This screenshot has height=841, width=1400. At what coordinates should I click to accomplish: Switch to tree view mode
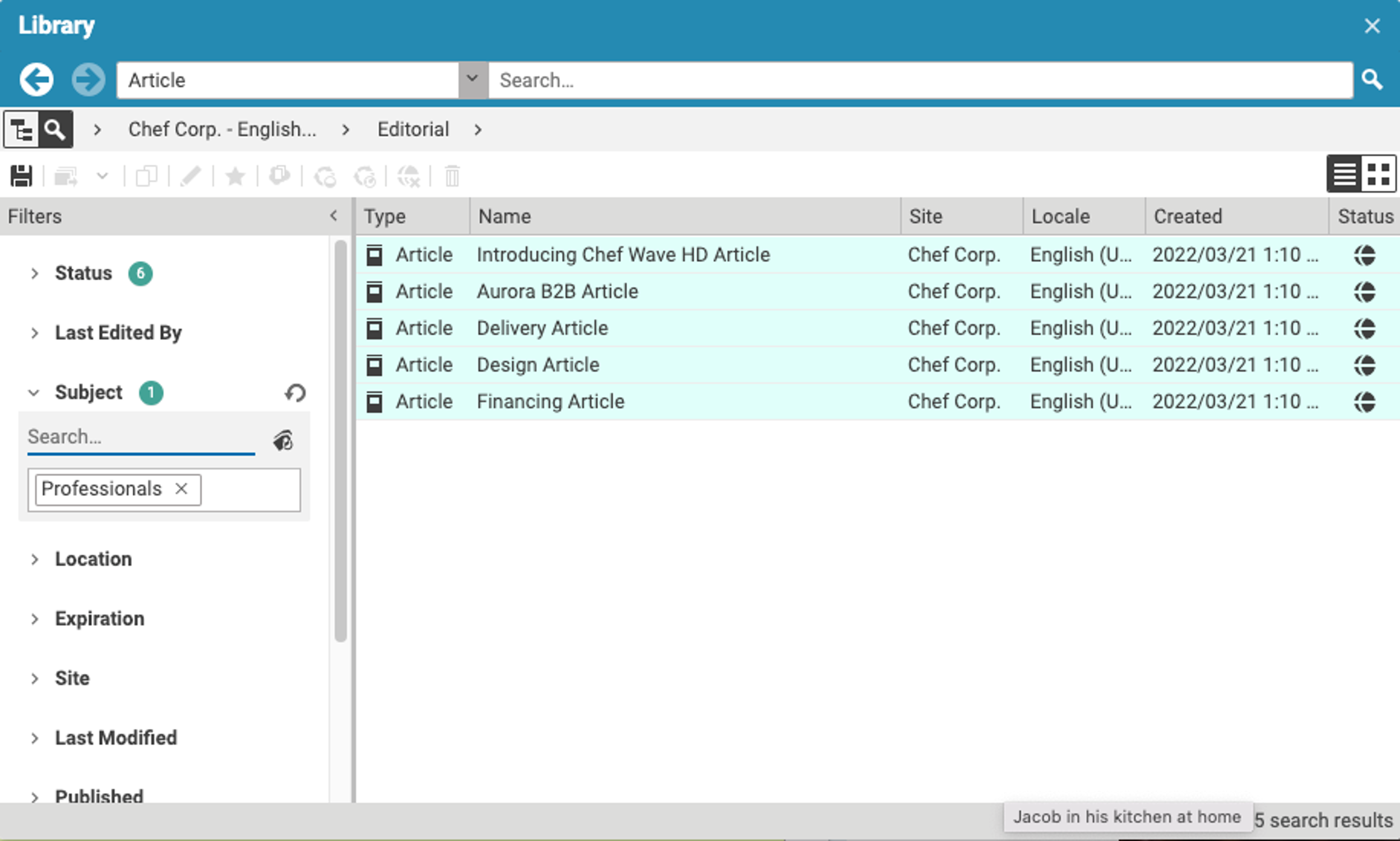(21, 130)
